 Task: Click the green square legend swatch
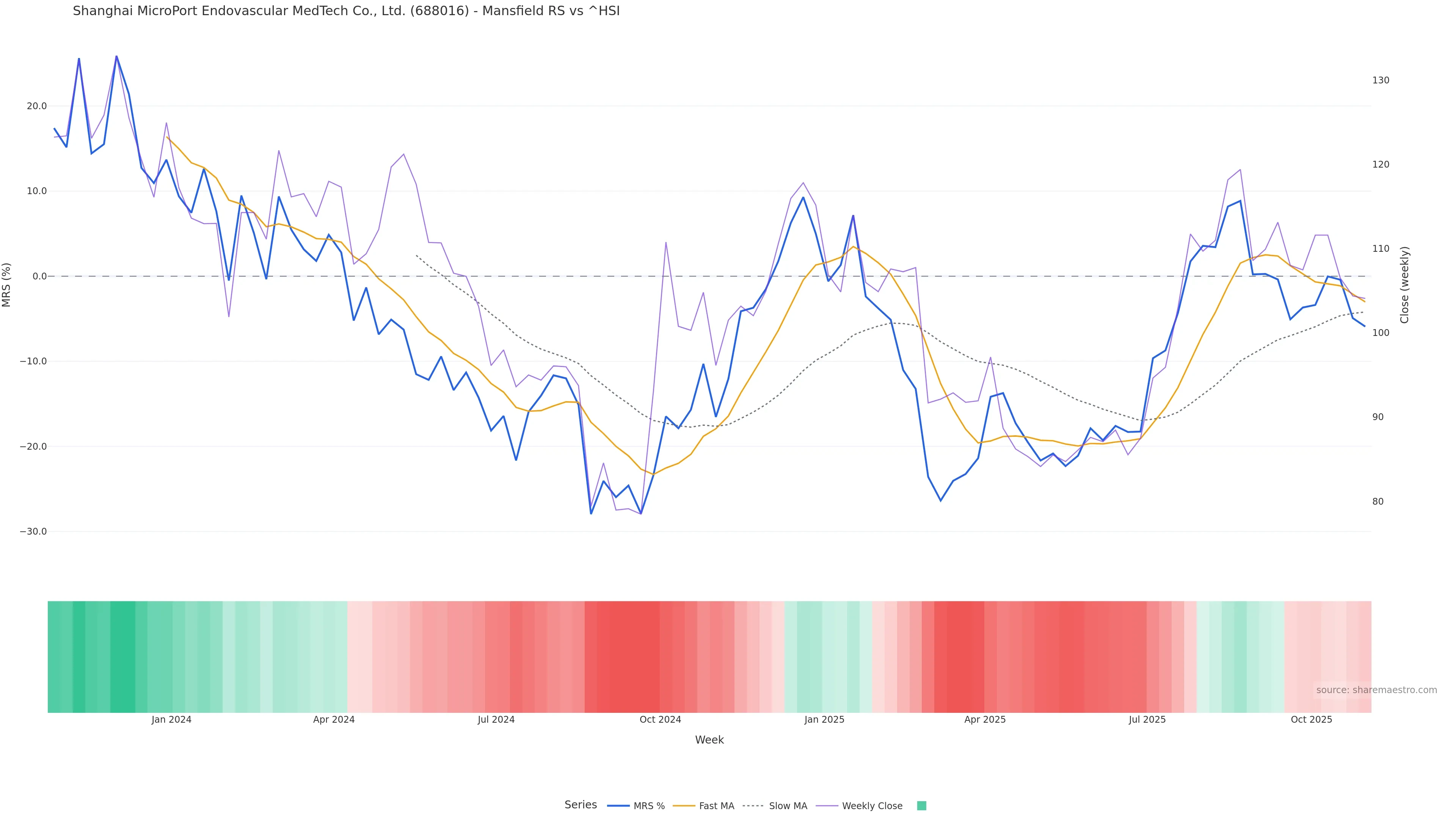(921, 806)
